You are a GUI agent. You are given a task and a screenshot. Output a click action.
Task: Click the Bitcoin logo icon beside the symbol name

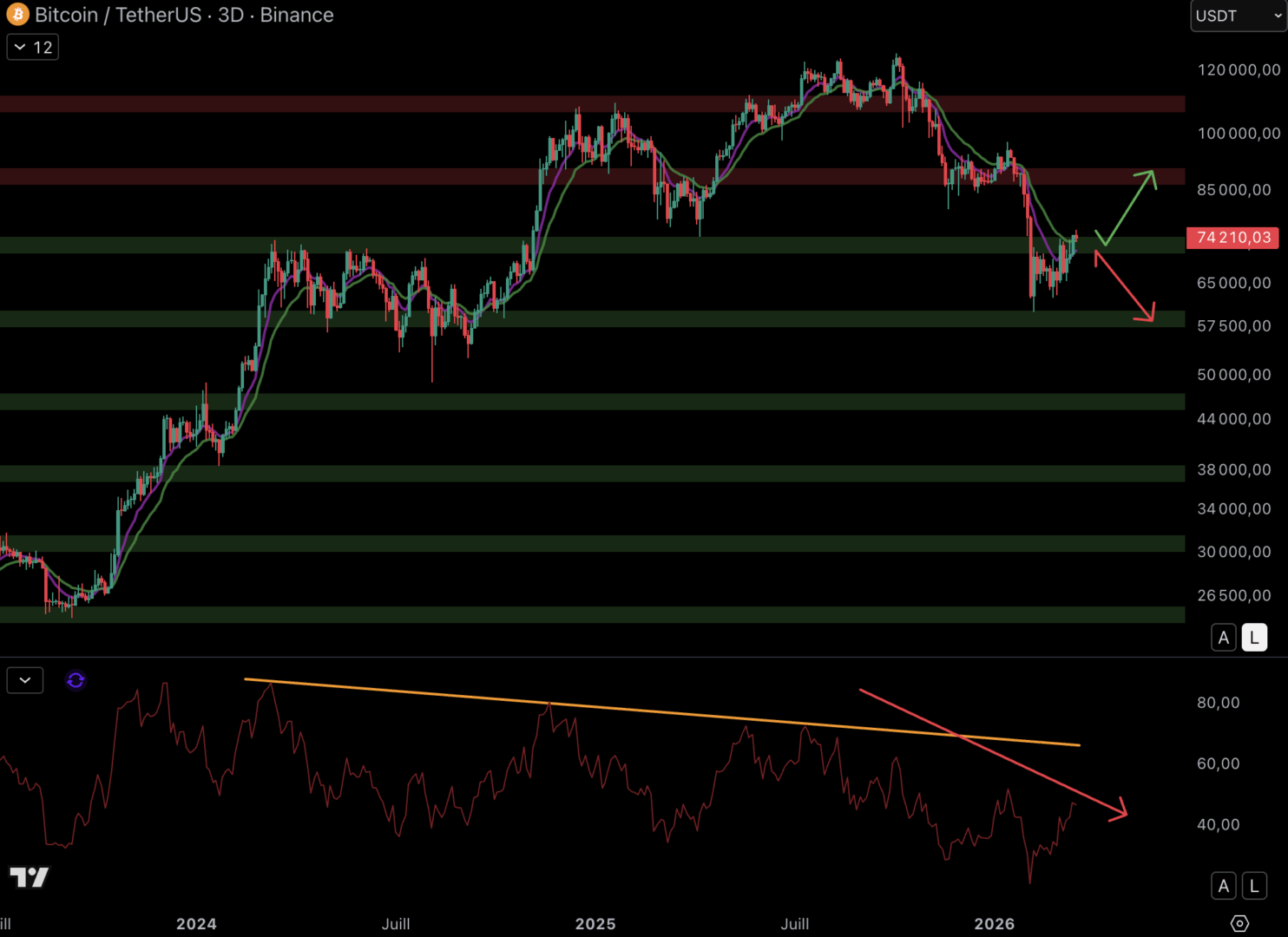click(17, 15)
